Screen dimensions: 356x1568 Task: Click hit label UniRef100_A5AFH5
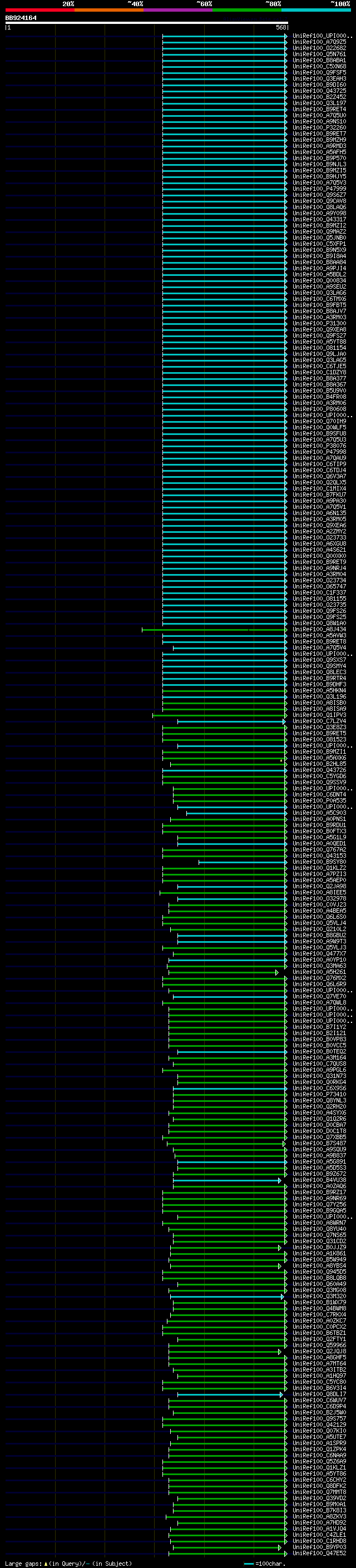(x=319, y=152)
